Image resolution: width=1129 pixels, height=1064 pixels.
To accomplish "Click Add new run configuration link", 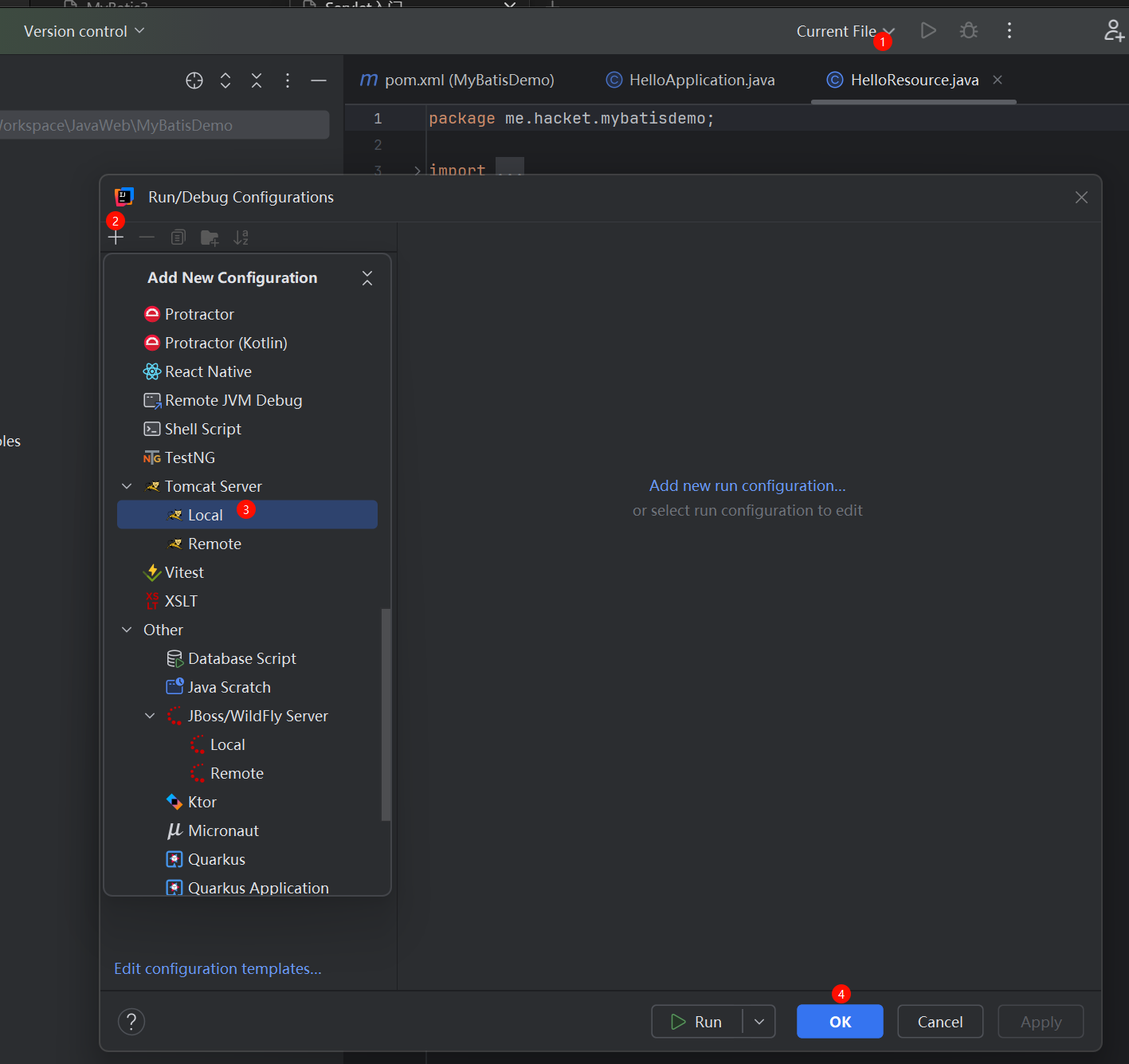I will pyautogui.click(x=747, y=485).
